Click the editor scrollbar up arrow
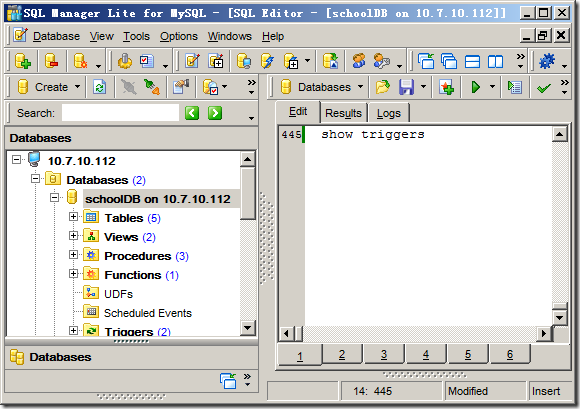Screen dimensions: 580x409 560,134
